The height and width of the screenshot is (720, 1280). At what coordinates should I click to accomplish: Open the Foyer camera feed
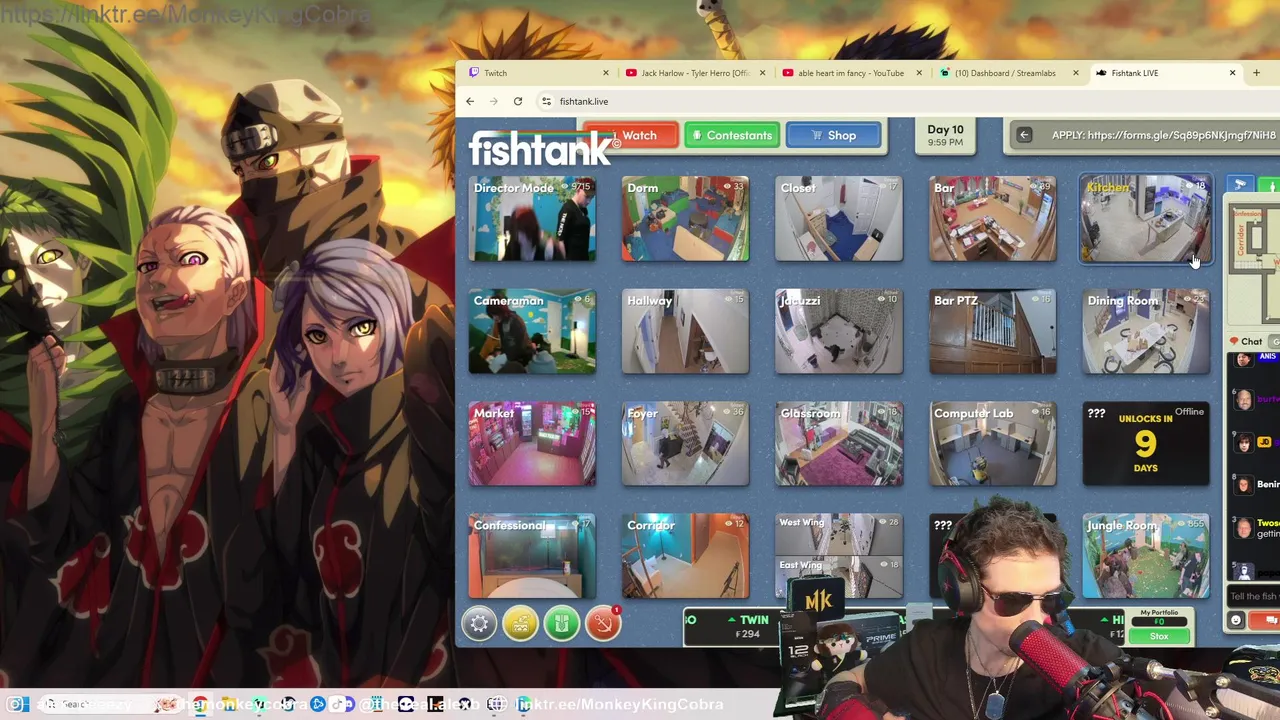click(x=685, y=444)
